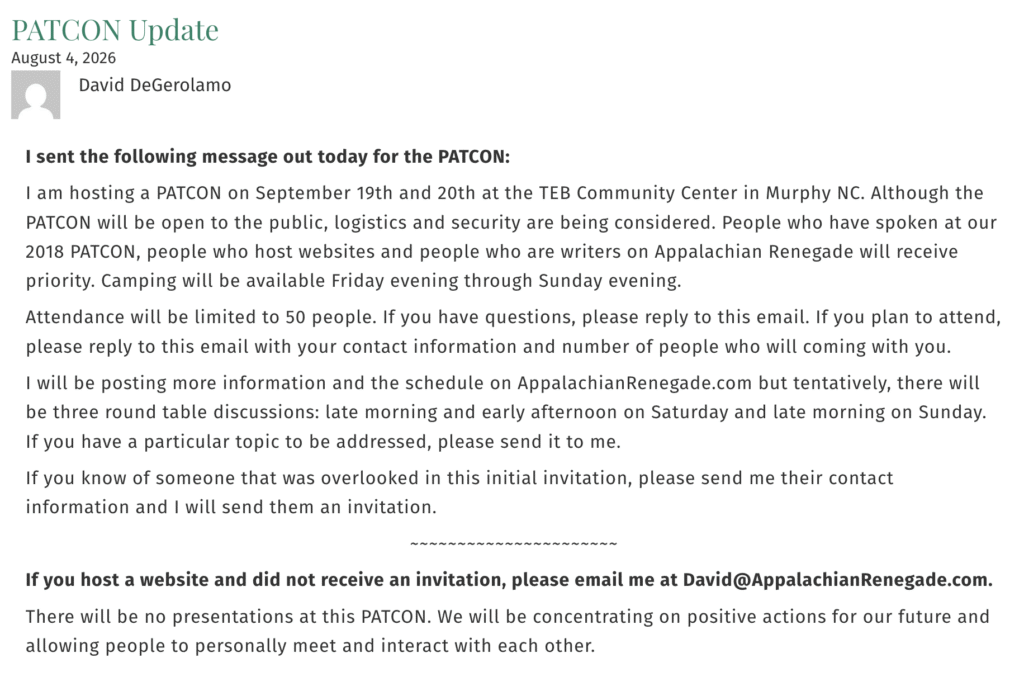Click the tilde separator line
This screenshot has height=691, width=1024.
pos(513,543)
